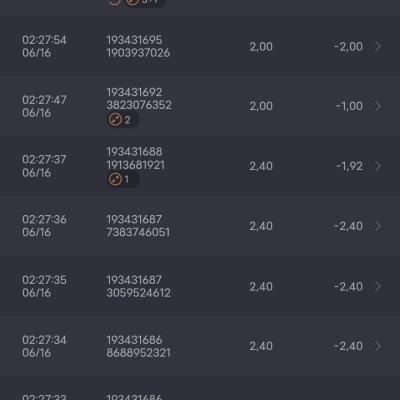This screenshot has width=400, height=400.
Task: Select round ID 193431695
Action: pos(134,40)
